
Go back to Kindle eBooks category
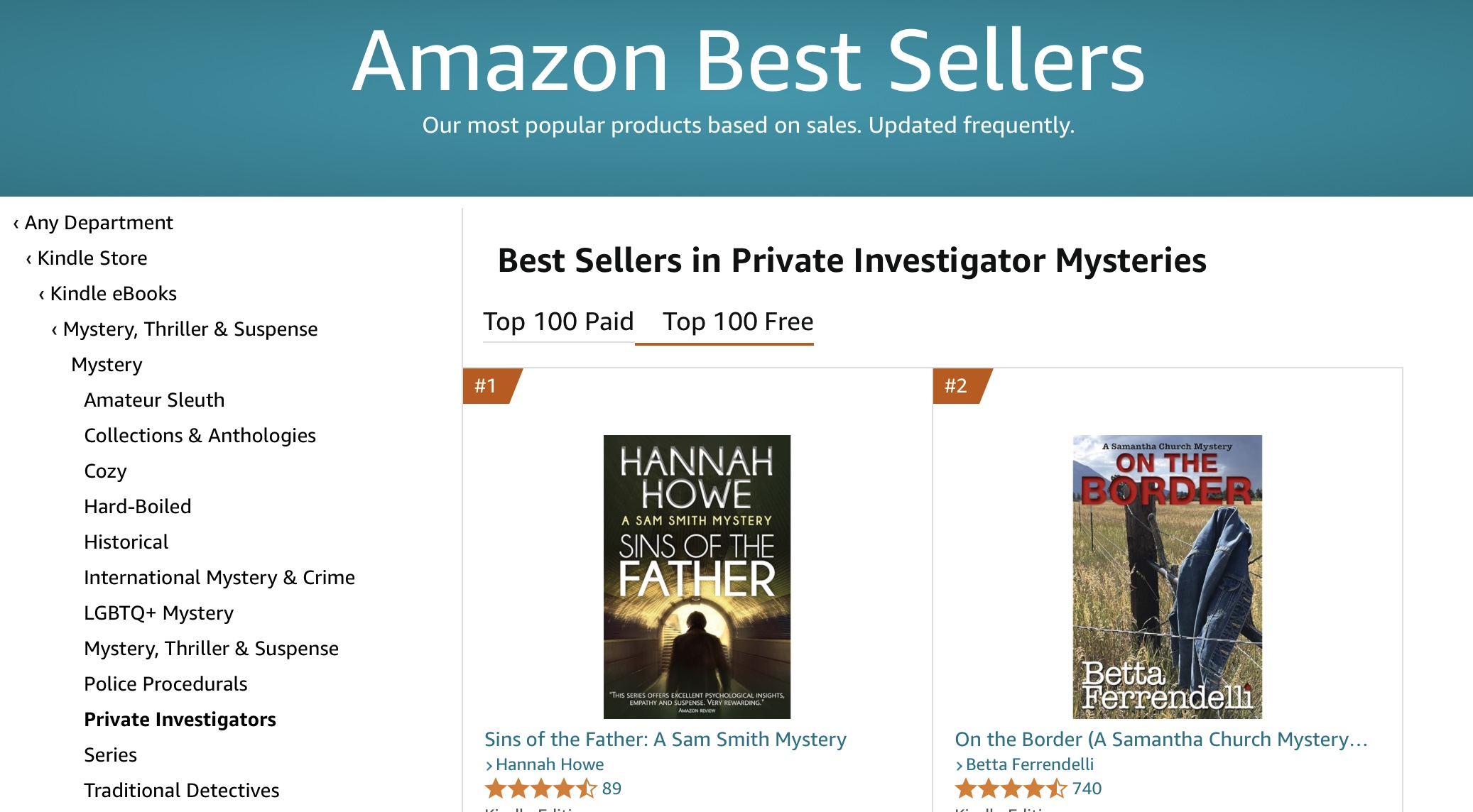click(113, 294)
